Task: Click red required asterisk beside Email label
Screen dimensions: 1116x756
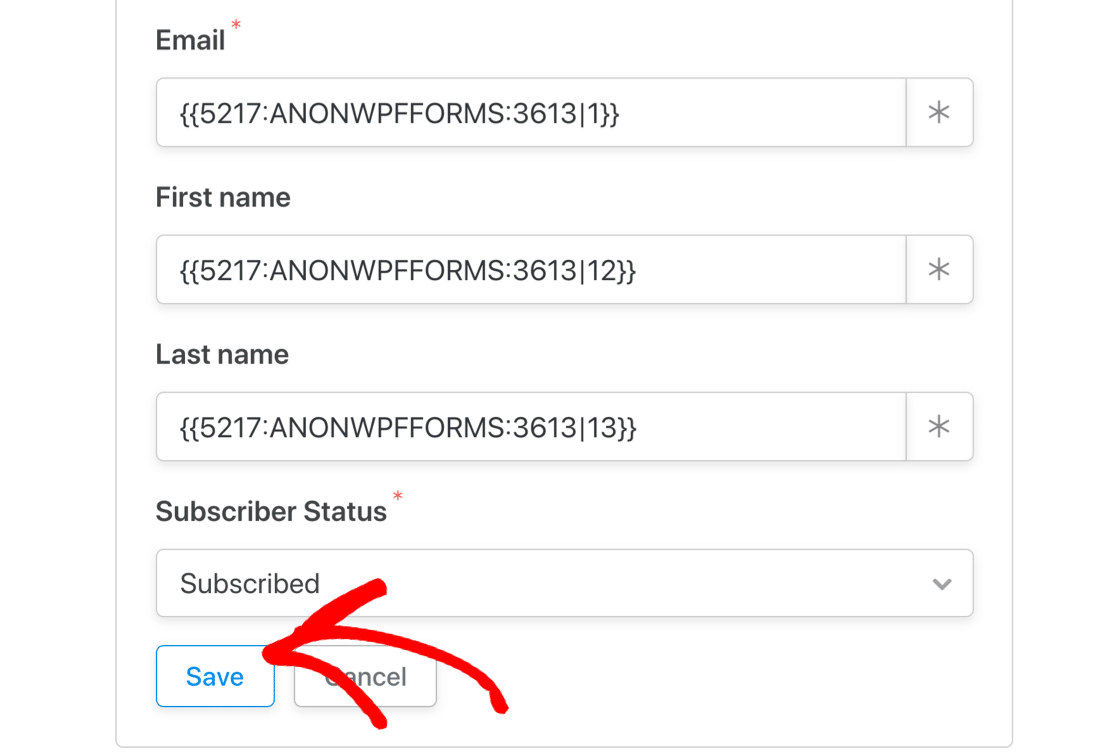Action: [236, 24]
